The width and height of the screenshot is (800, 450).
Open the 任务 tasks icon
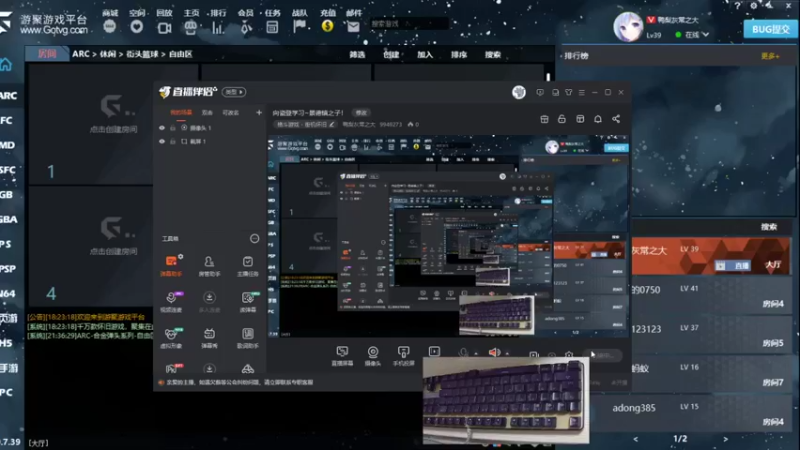click(272, 27)
